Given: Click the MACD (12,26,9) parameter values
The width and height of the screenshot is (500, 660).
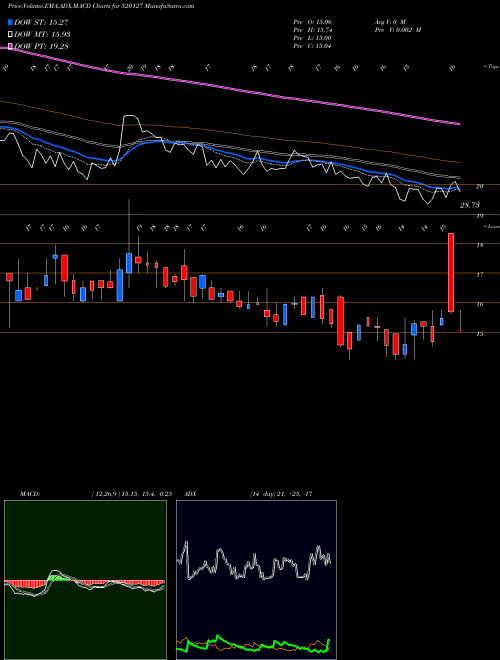Looking at the screenshot, I should pos(132,494).
